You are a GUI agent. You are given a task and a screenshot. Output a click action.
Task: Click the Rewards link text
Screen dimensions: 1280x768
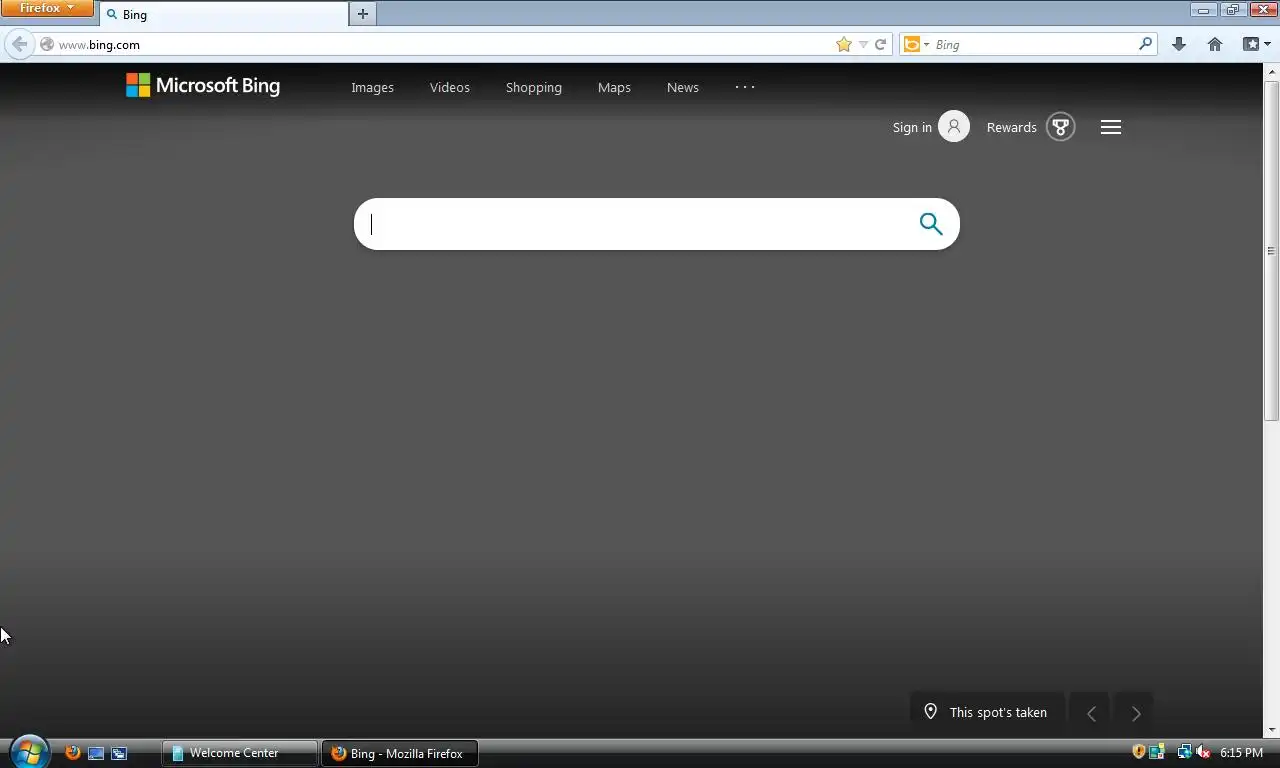1011,127
